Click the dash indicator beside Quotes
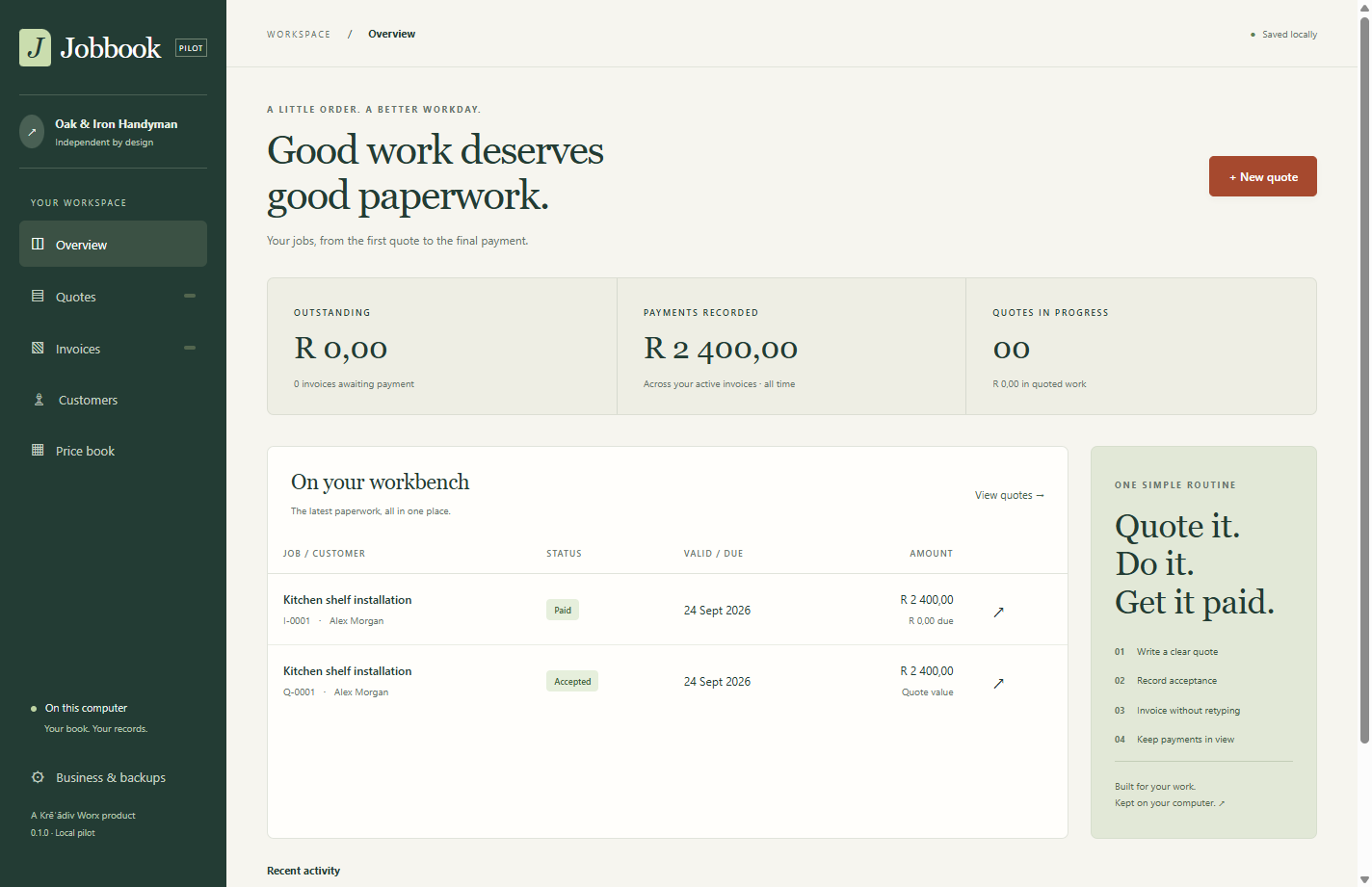 click(190, 296)
